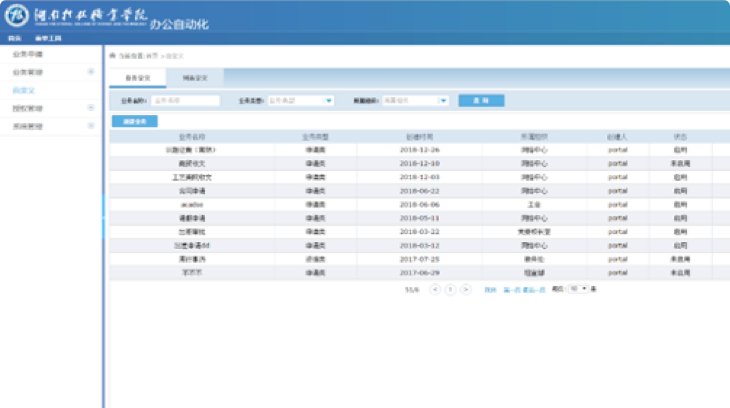Focus the 业务名称 search input field

(x=185, y=100)
